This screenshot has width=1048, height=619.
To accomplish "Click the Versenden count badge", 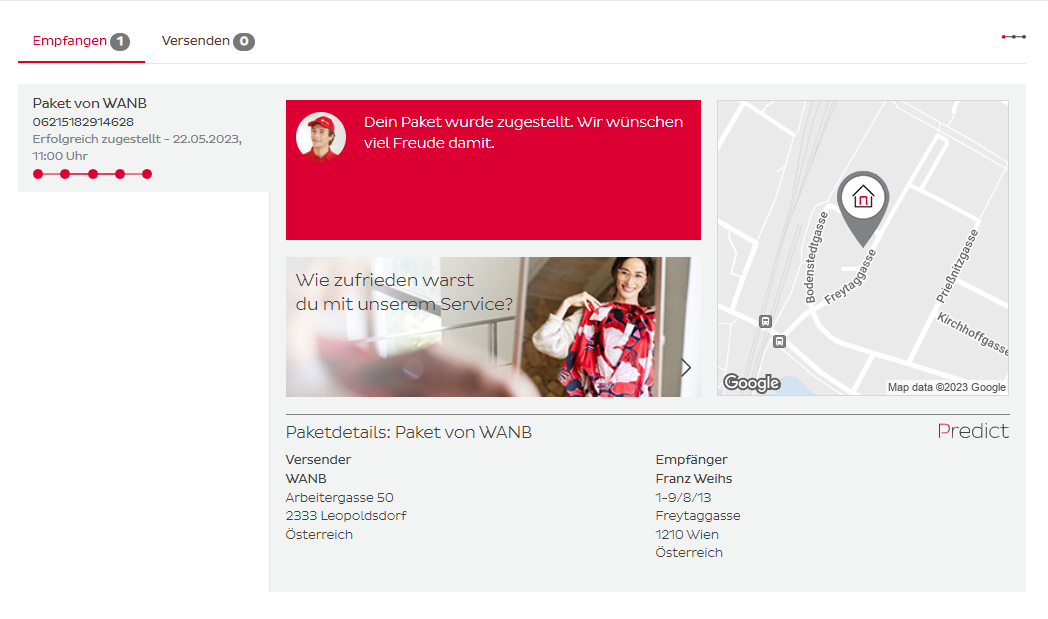I will click(244, 42).
